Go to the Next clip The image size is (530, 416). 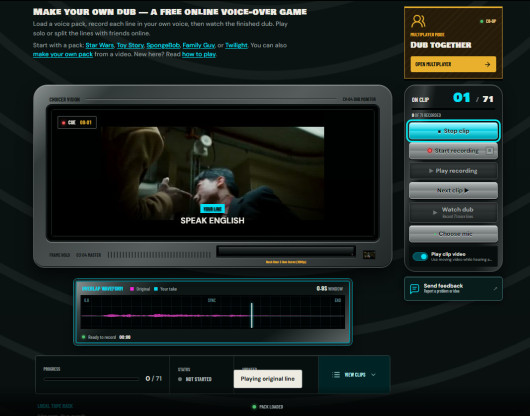(453, 191)
